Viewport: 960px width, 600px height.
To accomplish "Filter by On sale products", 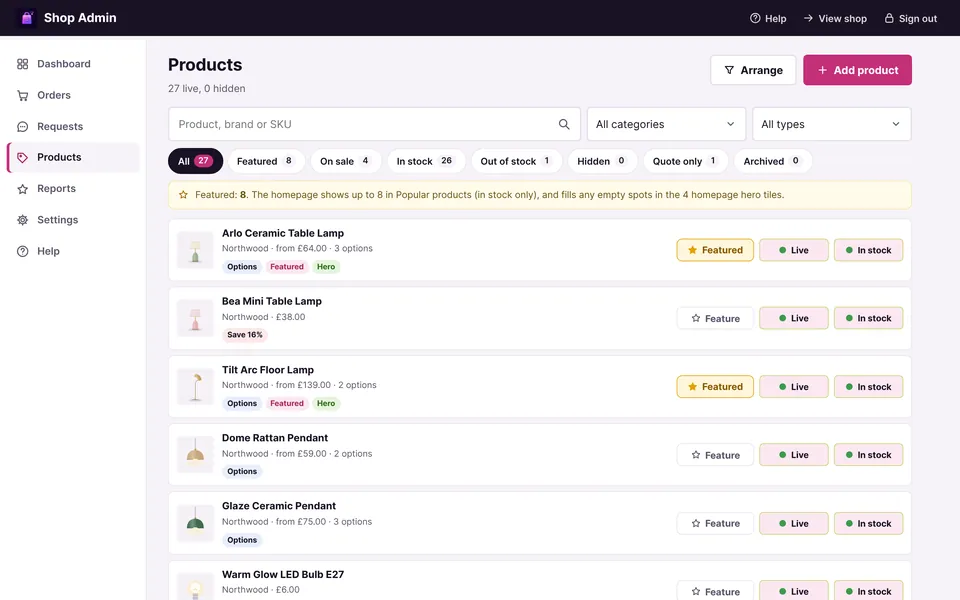I will (x=345, y=161).
